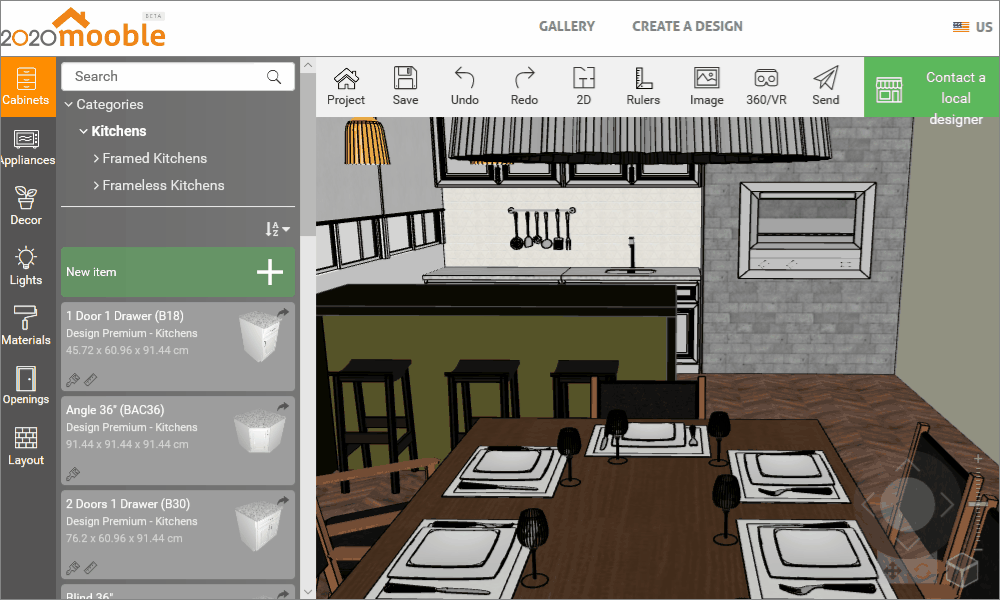Generate an Image render
This screenshot has height=600, width=1000.
tap(707, 86)
